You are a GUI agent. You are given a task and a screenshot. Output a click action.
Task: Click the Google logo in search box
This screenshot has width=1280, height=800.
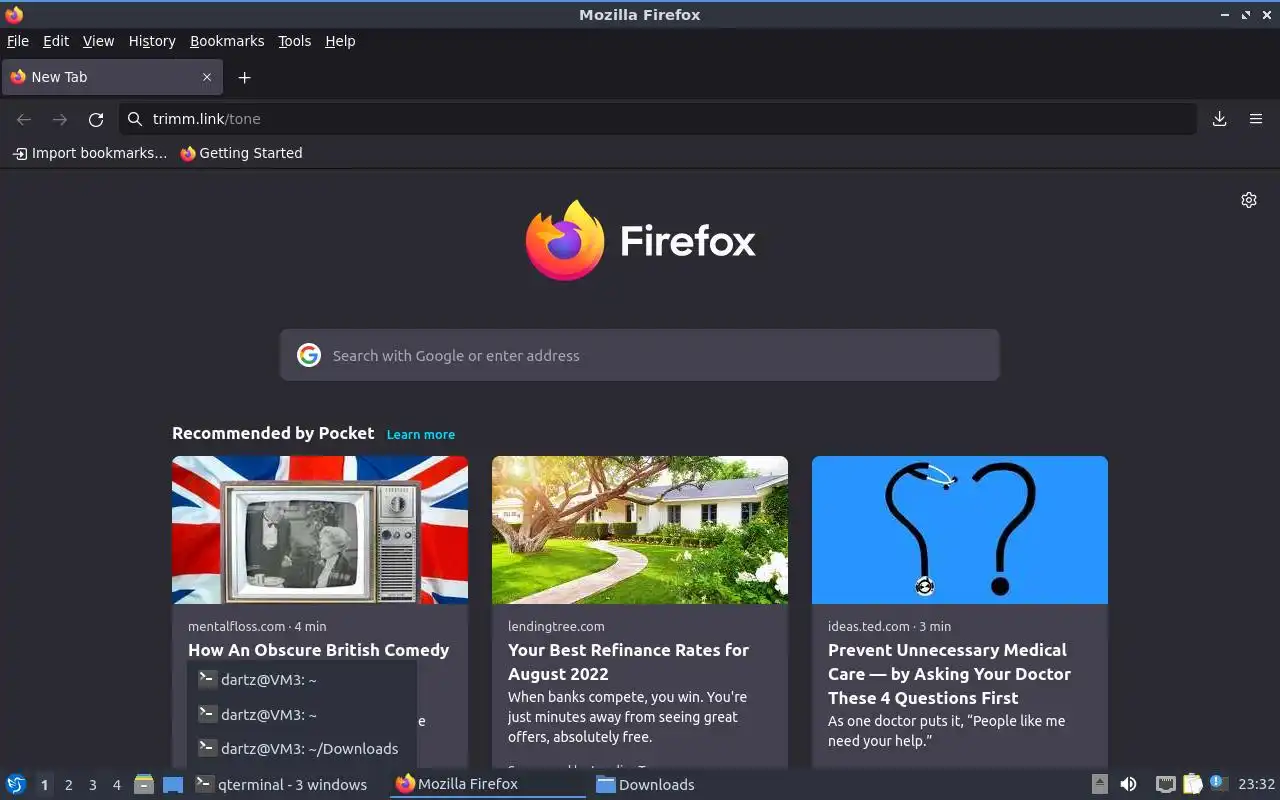point(309,355)
